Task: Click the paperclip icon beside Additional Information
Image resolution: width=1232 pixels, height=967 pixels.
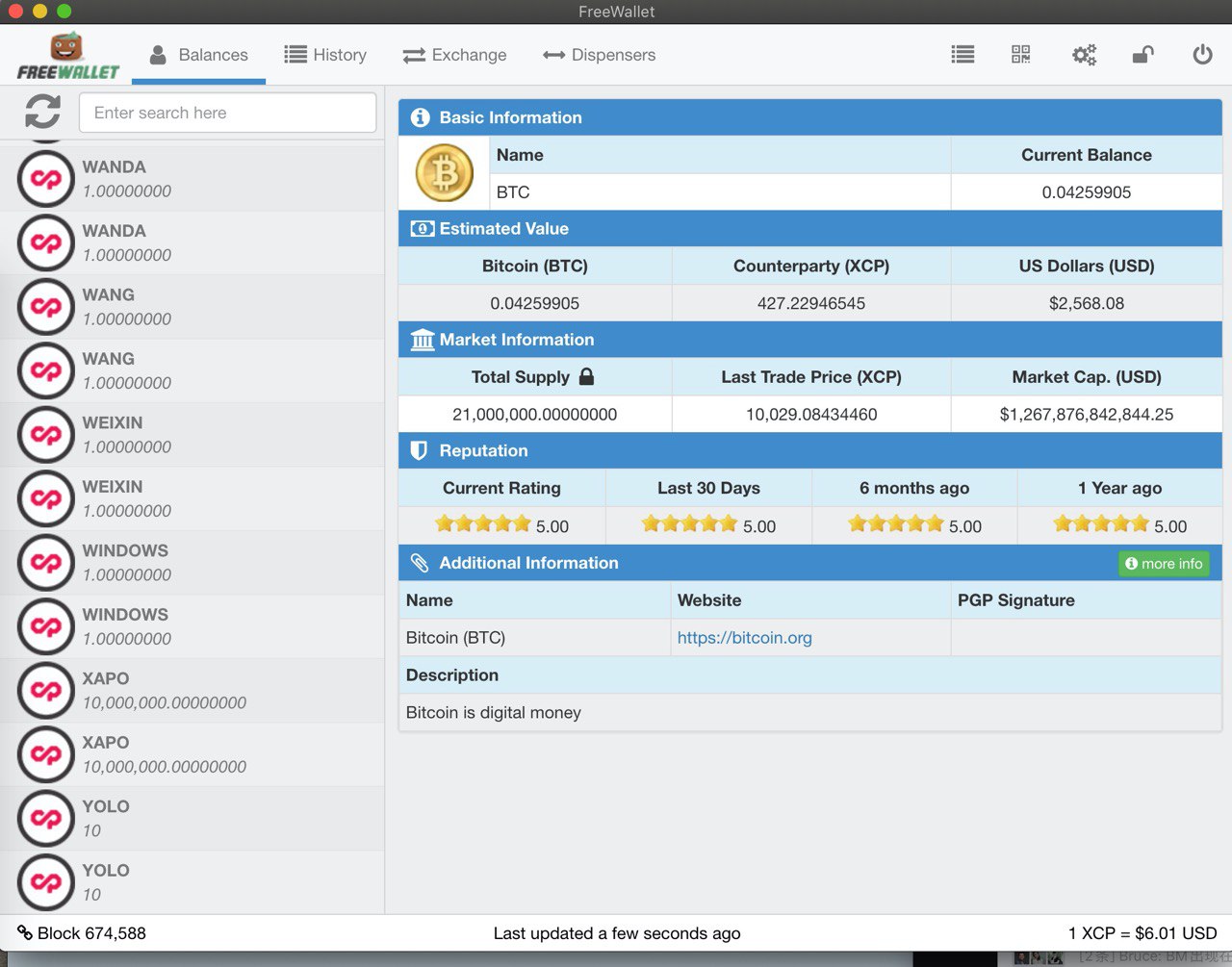Action: click(x=420, y=563)
